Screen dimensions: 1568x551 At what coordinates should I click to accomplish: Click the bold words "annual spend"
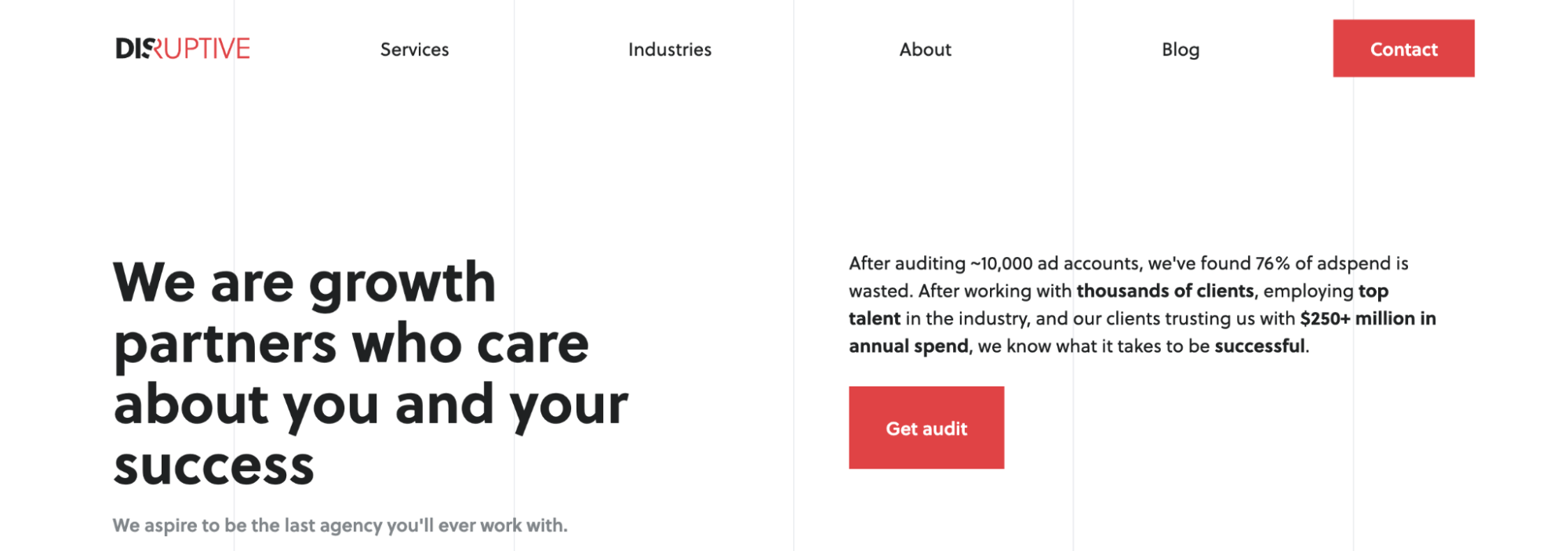tap(908, 346)
